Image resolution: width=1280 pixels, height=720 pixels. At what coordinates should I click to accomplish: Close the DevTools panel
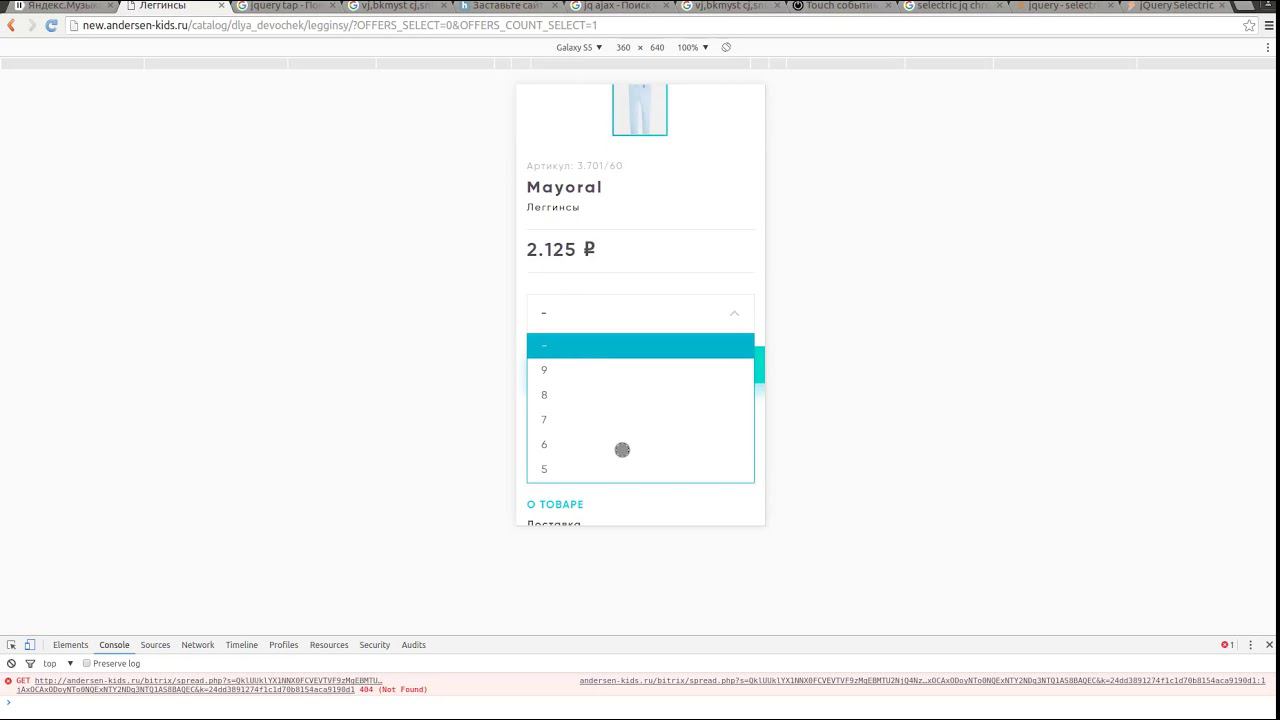pos(1269,645)
